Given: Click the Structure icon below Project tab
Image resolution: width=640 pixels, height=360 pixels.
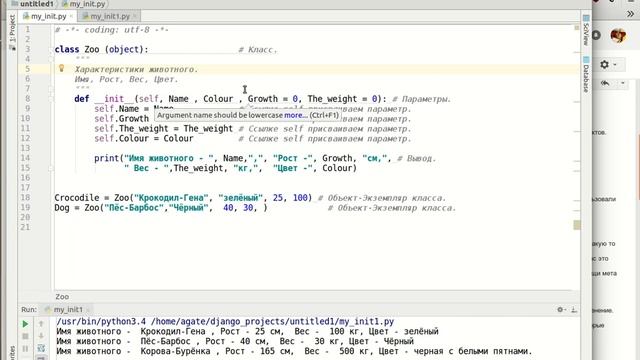Looking at the screenshot, I should pyautogui.click(x=12, y=48).
